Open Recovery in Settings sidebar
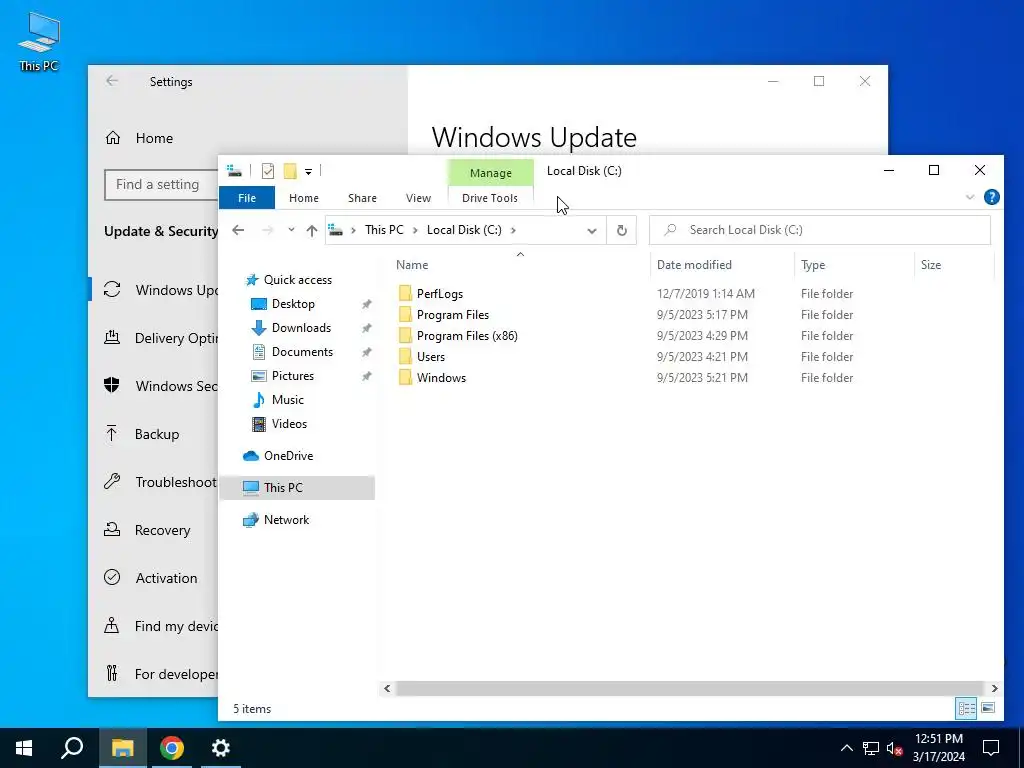 tap(163, 530)
